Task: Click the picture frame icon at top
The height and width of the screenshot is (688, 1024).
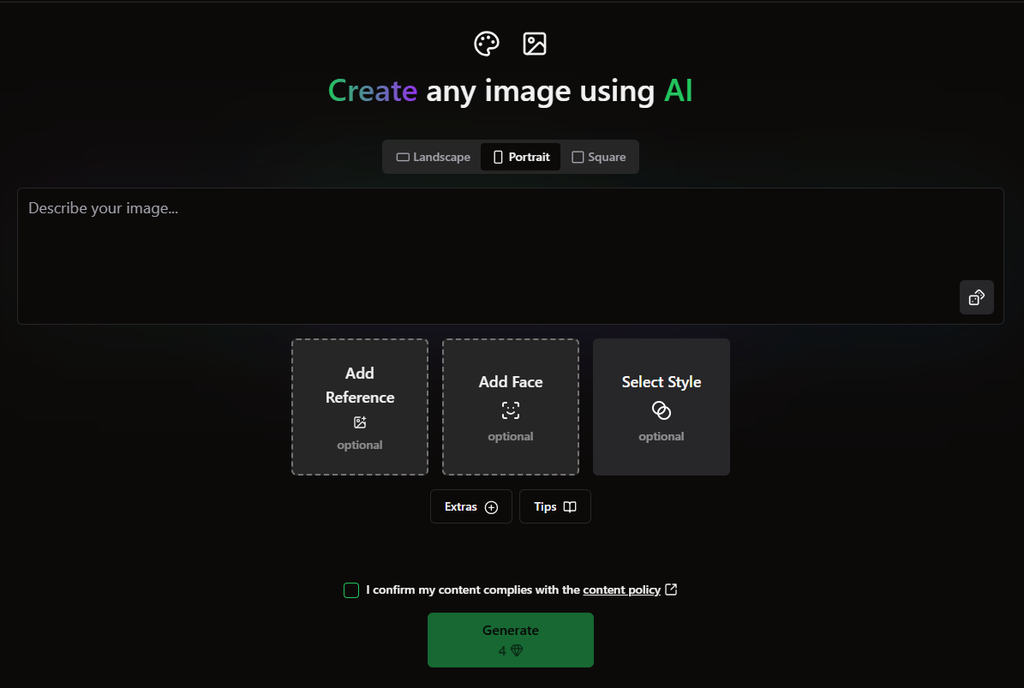Action: [x=534, y=44]
